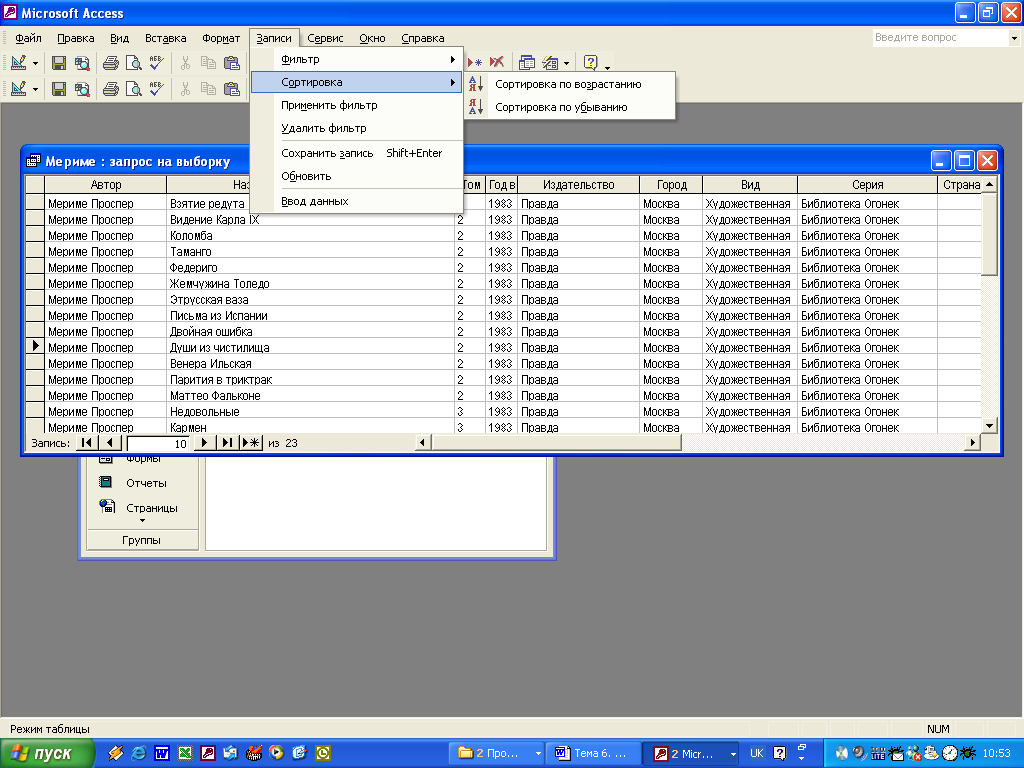Viewport: 1024px width, 768px height.
Task: Choose Сортировка по возрастанию
Action: (x=568, y=84)
